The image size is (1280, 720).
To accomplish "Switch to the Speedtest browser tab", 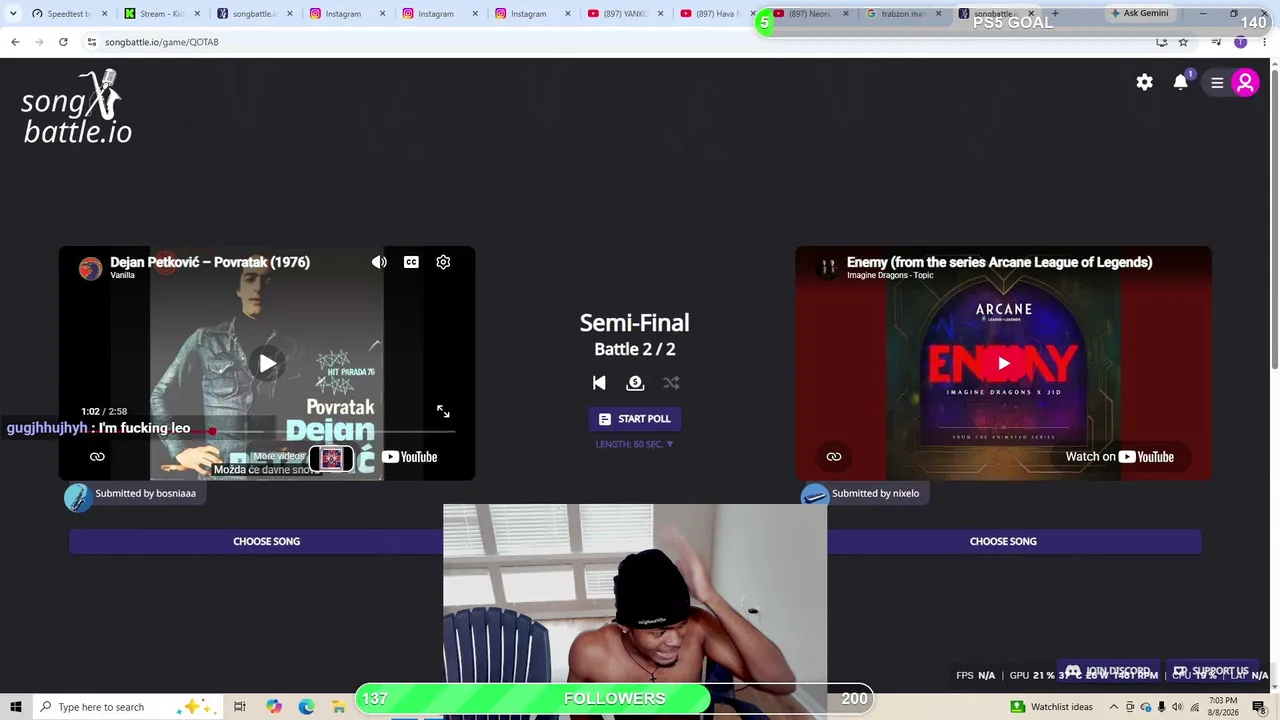I will (68, 14).
